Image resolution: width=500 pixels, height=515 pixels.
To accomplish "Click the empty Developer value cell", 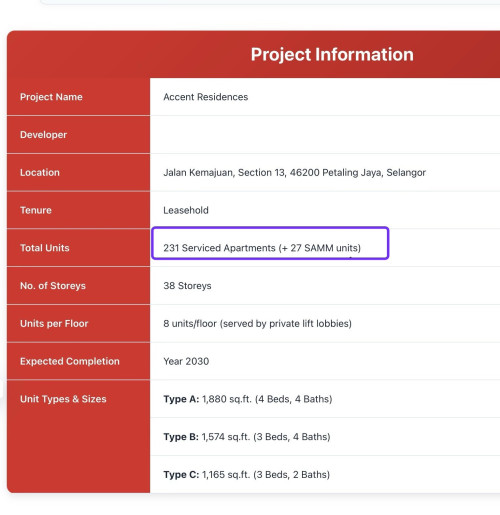I will click(x=325, y=135).
